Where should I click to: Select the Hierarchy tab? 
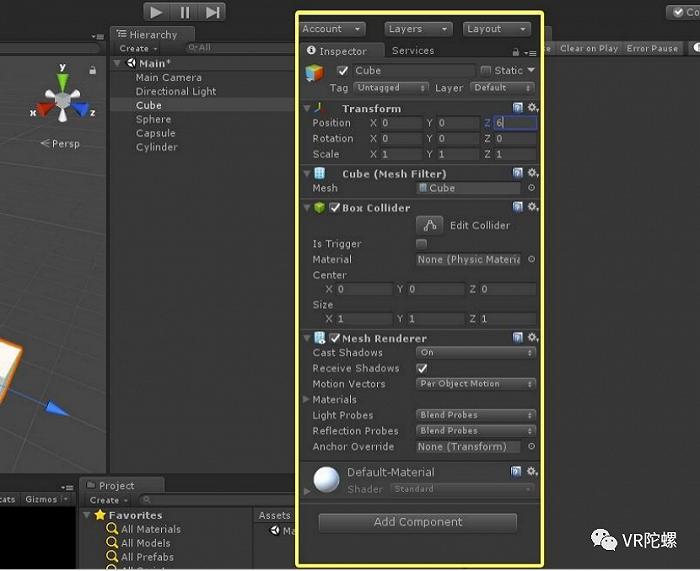click(152, 34)
